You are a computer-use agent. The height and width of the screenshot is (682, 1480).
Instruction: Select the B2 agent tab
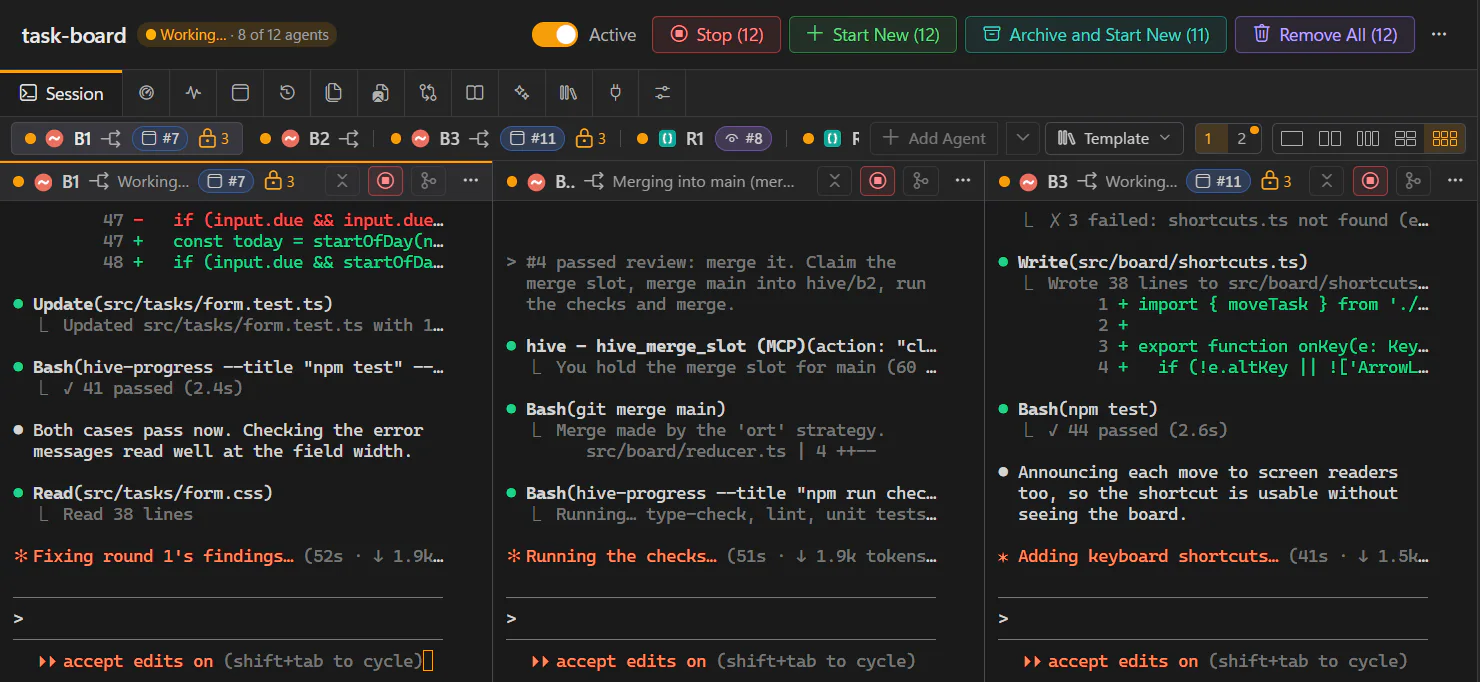[x=309, y=138]
